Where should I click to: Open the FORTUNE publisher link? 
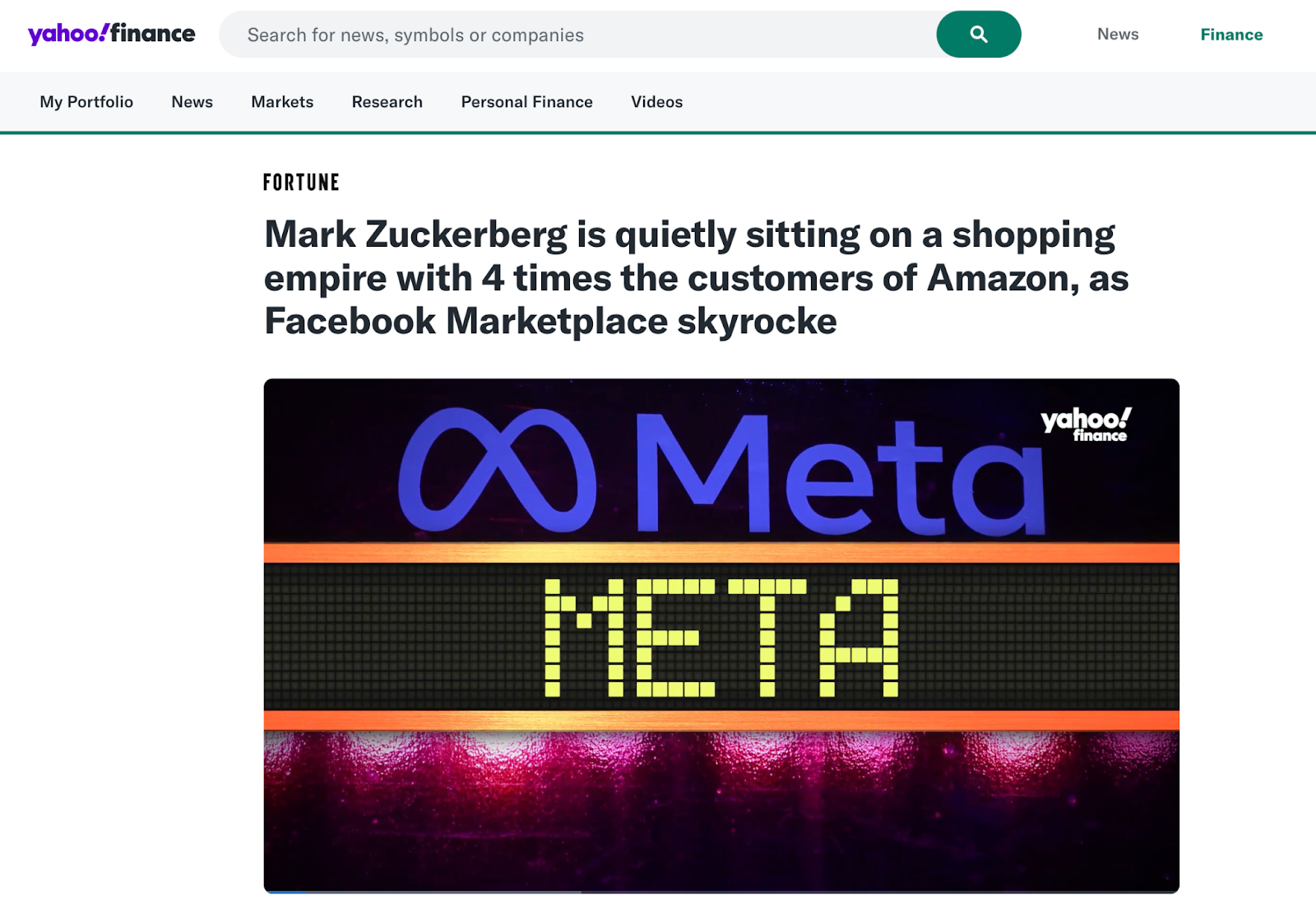point(301,183)
